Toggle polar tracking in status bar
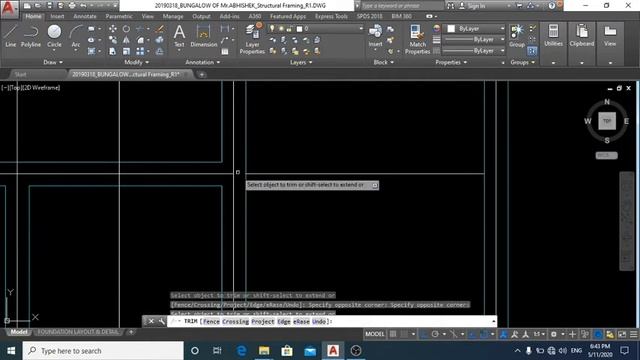This screenshot has width=640, height=360. tap(435, 334)
